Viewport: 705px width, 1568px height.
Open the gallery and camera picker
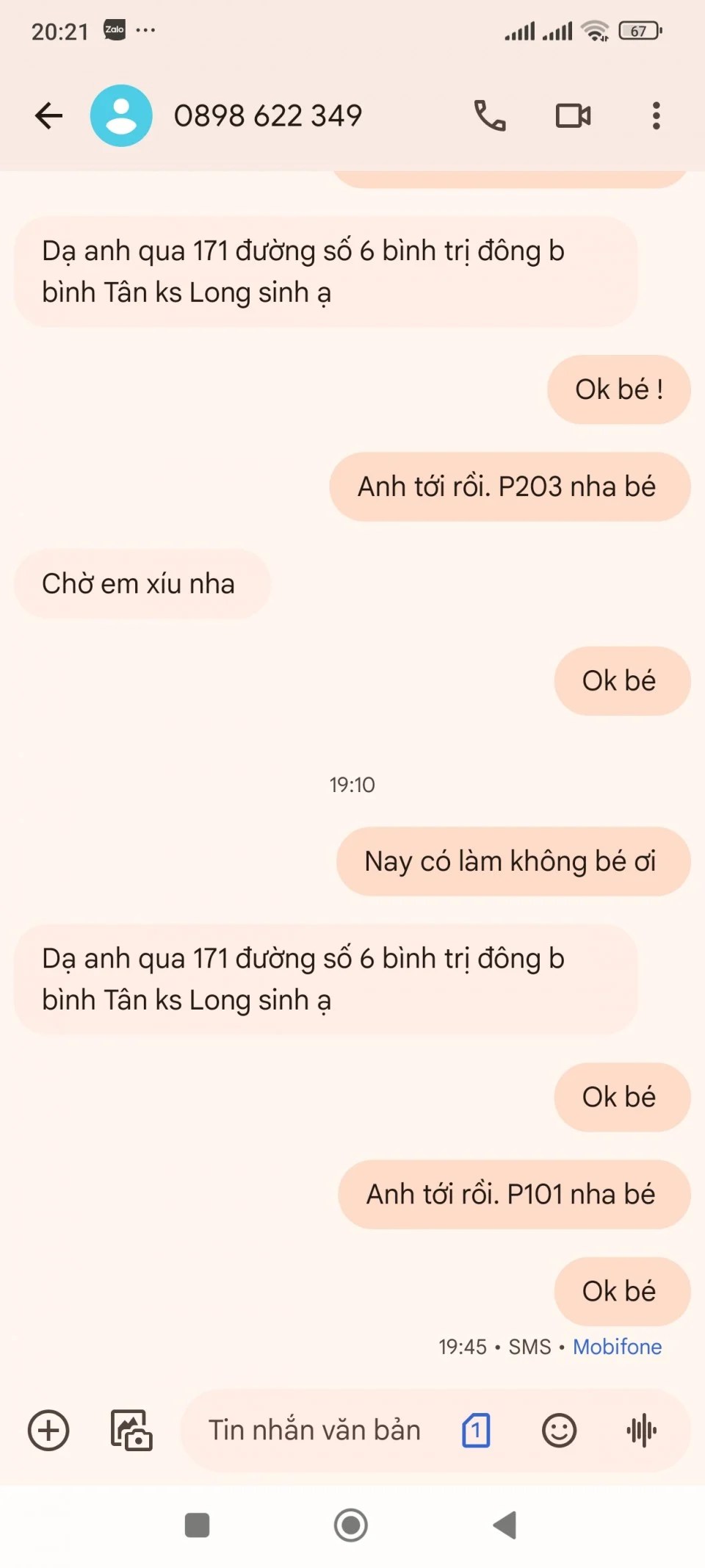[131, 1430]
